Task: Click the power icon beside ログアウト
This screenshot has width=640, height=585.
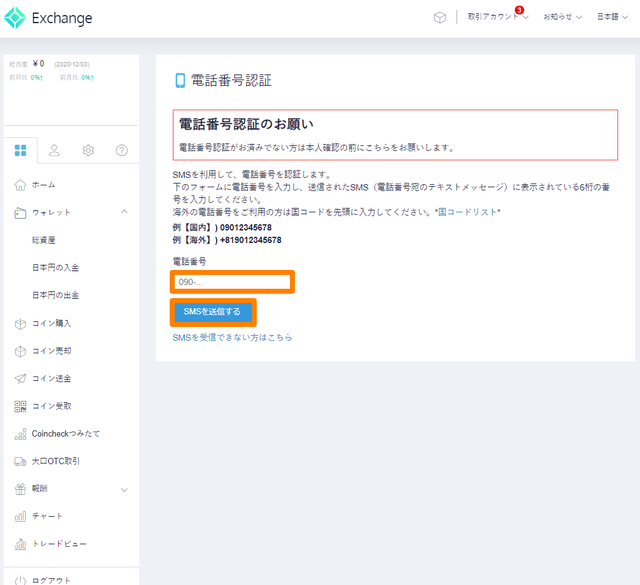Action: pos(20,580)
